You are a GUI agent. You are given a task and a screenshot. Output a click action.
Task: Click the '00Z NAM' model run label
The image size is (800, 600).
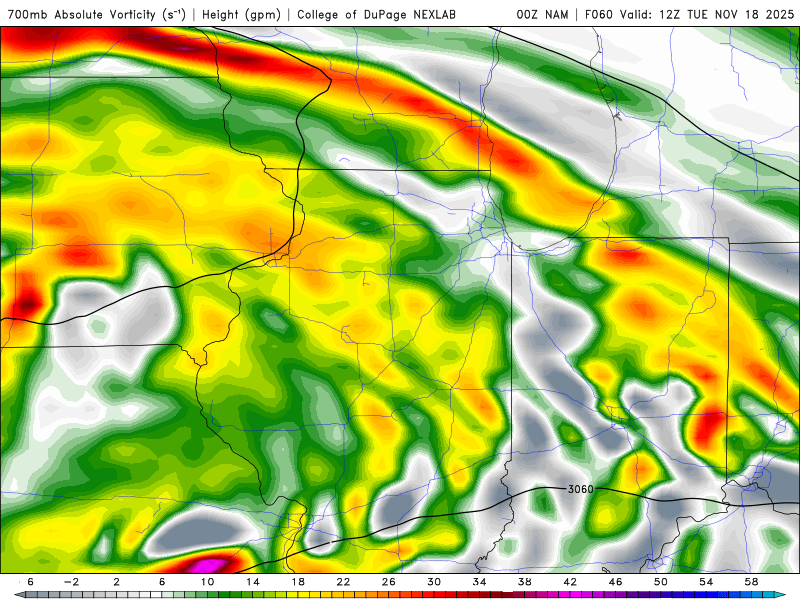(x=542, y=15)
